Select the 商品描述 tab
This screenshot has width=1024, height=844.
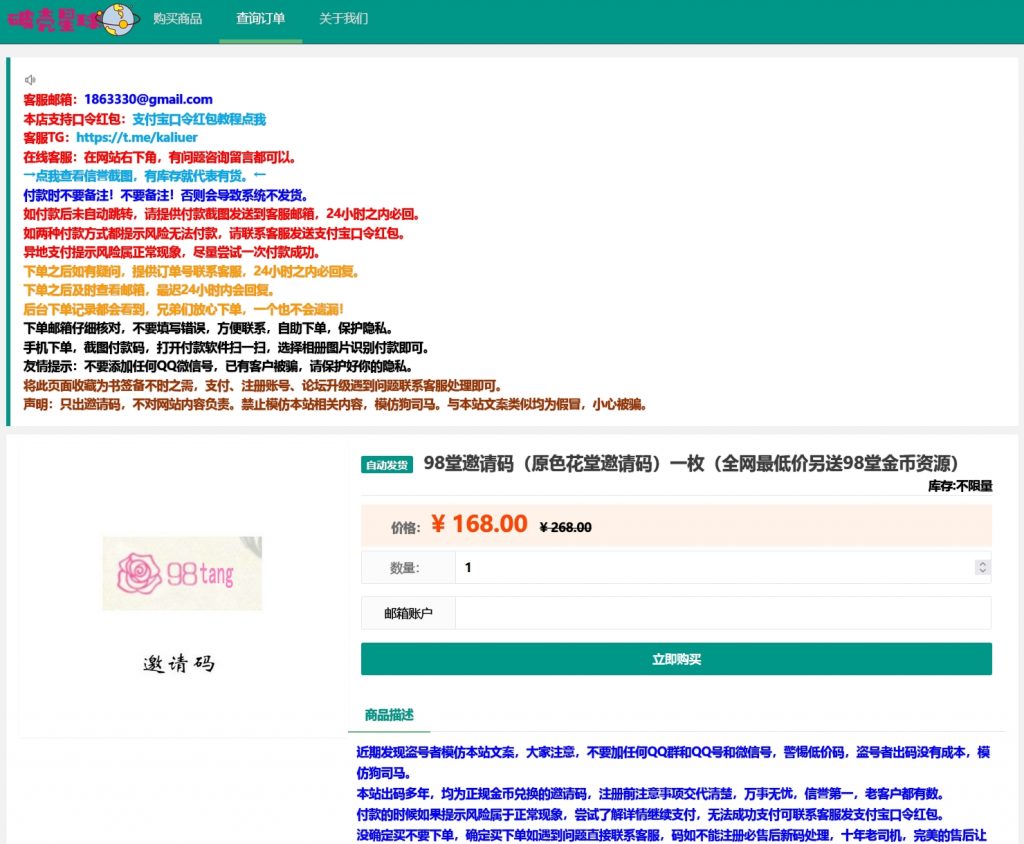click(x=389, y=715)
